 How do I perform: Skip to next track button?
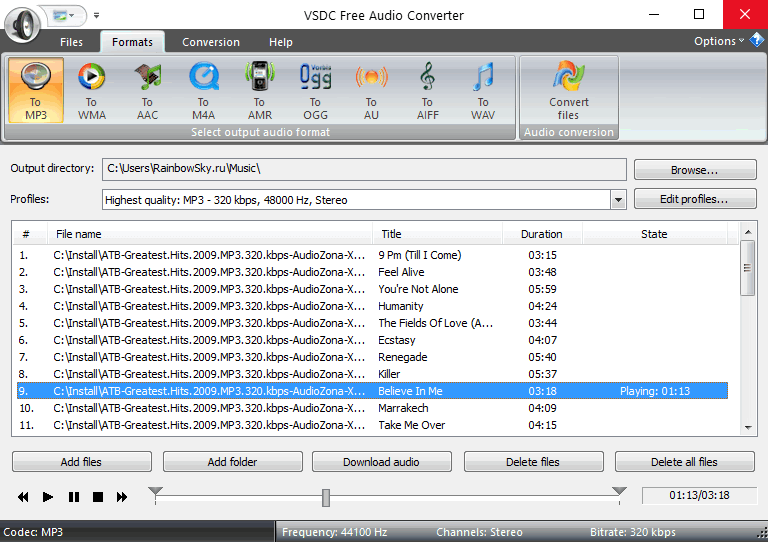pos(122,497)
